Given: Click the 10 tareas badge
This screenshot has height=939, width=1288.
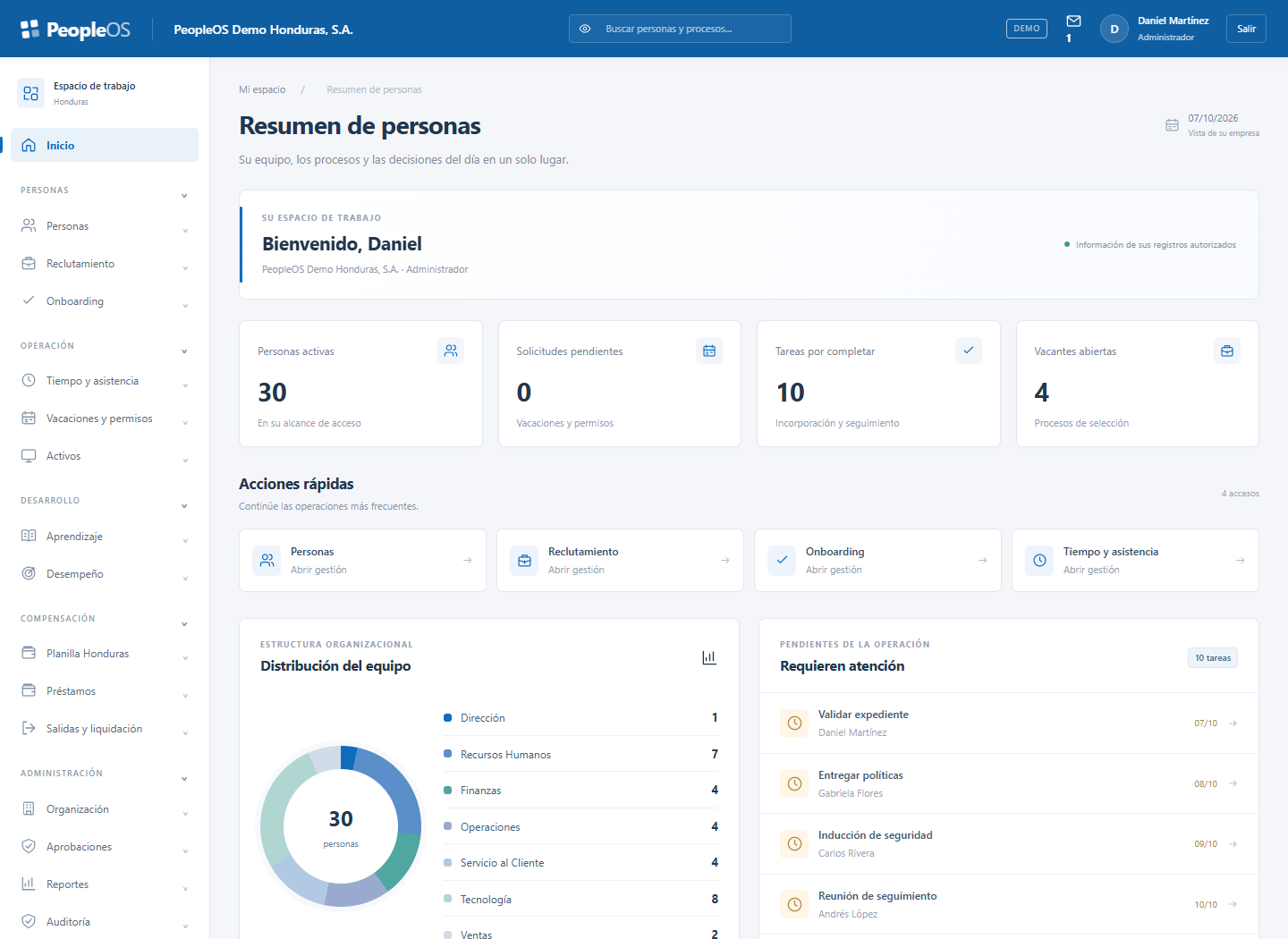Looking at the screenshot, I should coord(1213,658).
